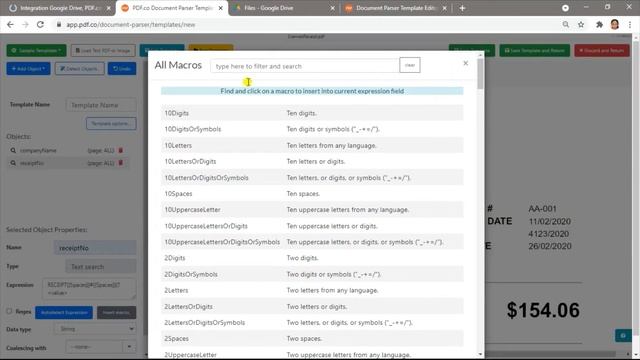This screenshot has height=360, width=640.
Task: Clear the macro search filter
Action: click(410, 65)
